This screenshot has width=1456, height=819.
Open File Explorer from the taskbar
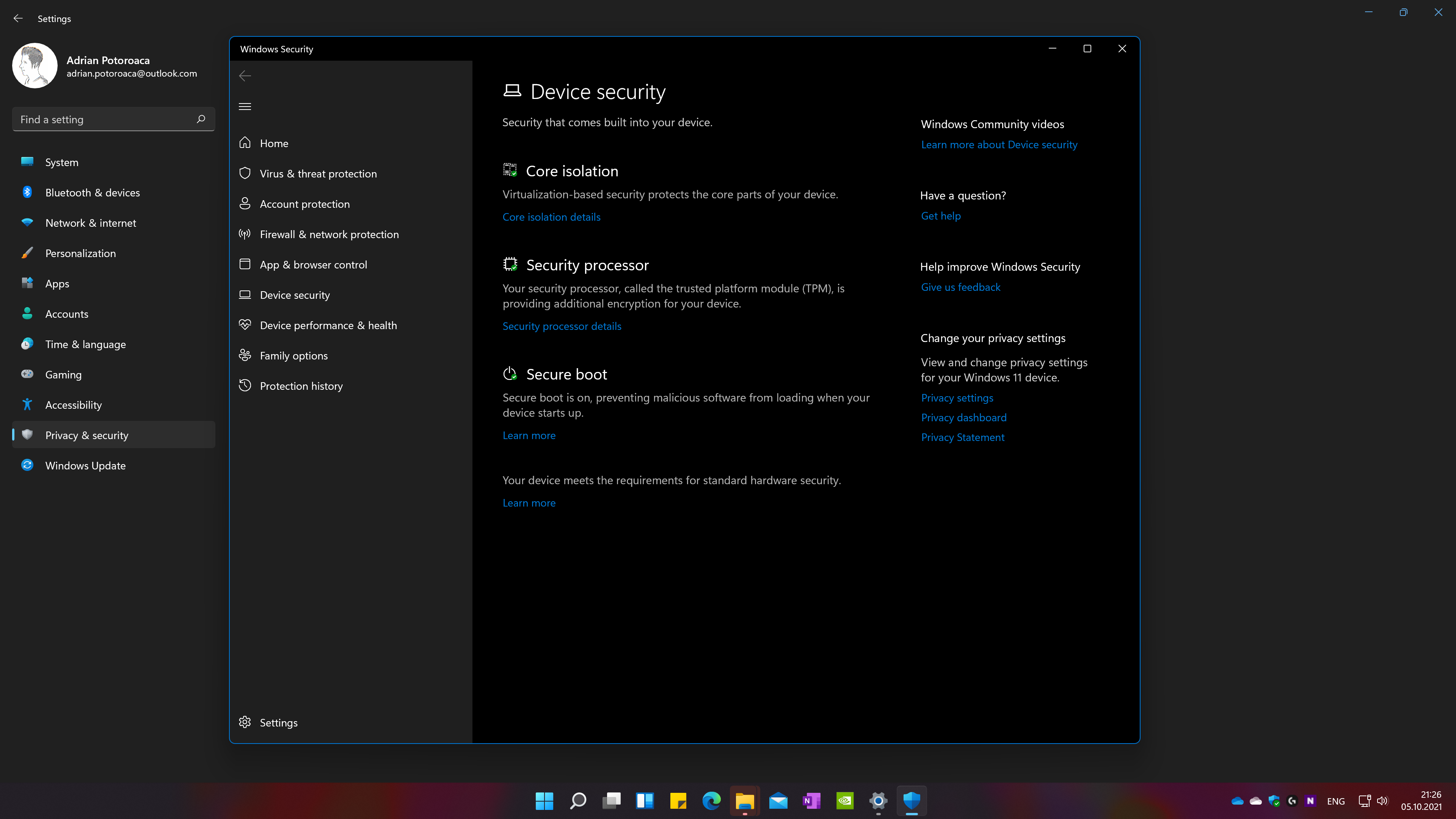744,800
